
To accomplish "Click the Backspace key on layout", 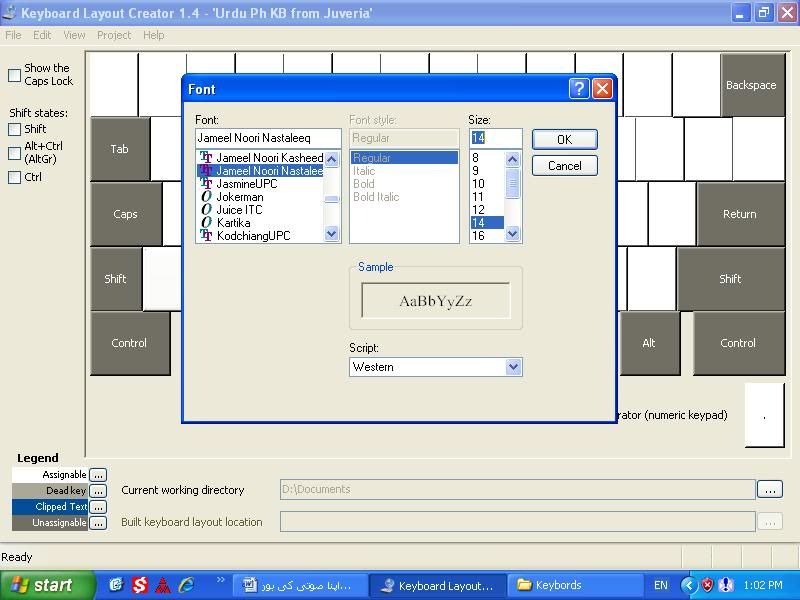I will click(753, 85).
